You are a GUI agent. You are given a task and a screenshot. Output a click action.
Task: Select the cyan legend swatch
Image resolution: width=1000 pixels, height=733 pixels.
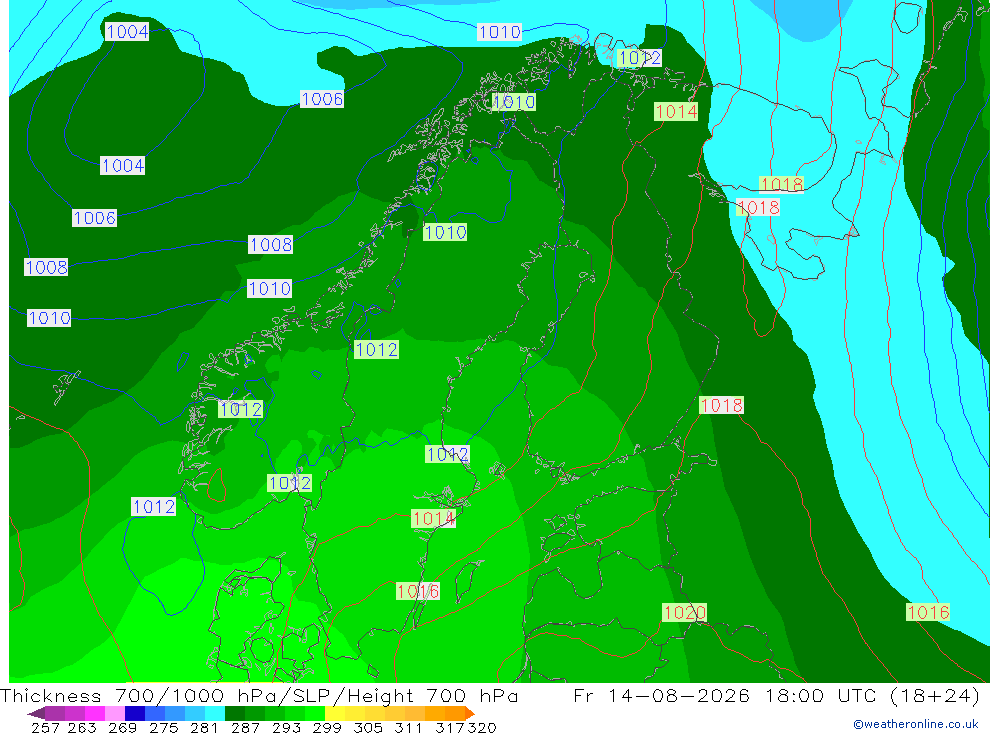point(215,713)
